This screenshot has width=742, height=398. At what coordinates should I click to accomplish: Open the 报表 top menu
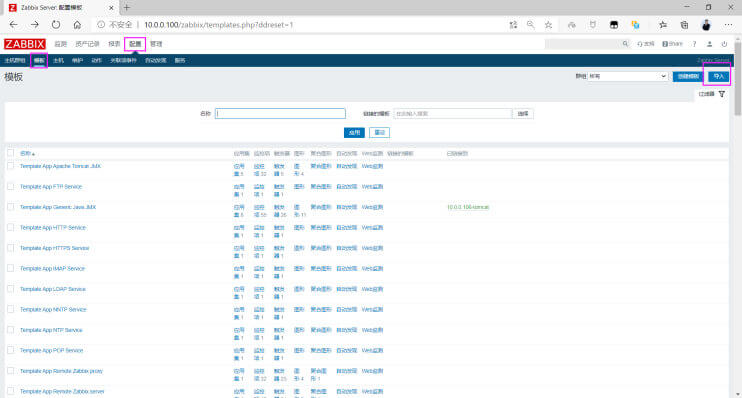click(x=114, y=44)
